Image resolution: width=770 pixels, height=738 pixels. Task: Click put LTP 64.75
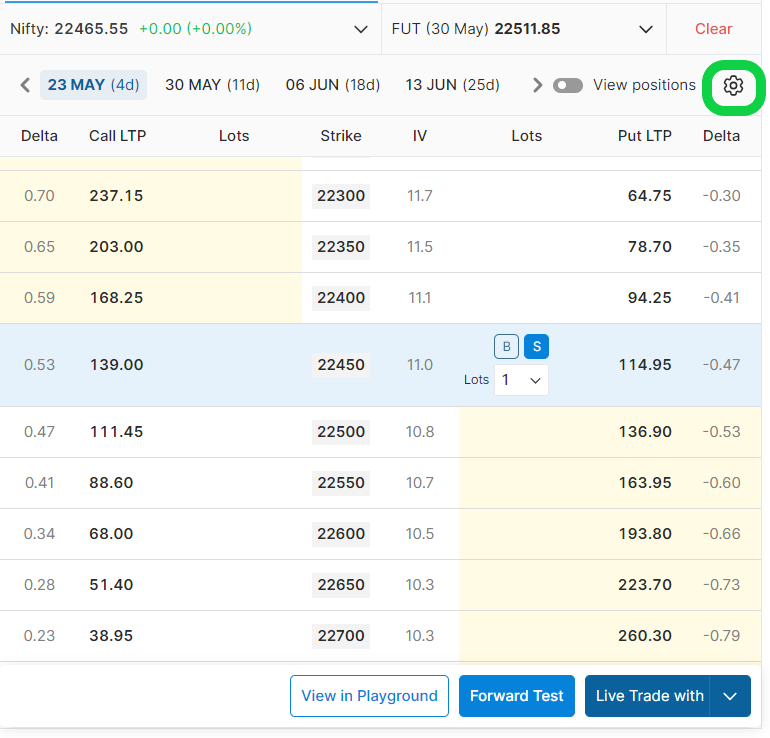(x=650, y=196)
